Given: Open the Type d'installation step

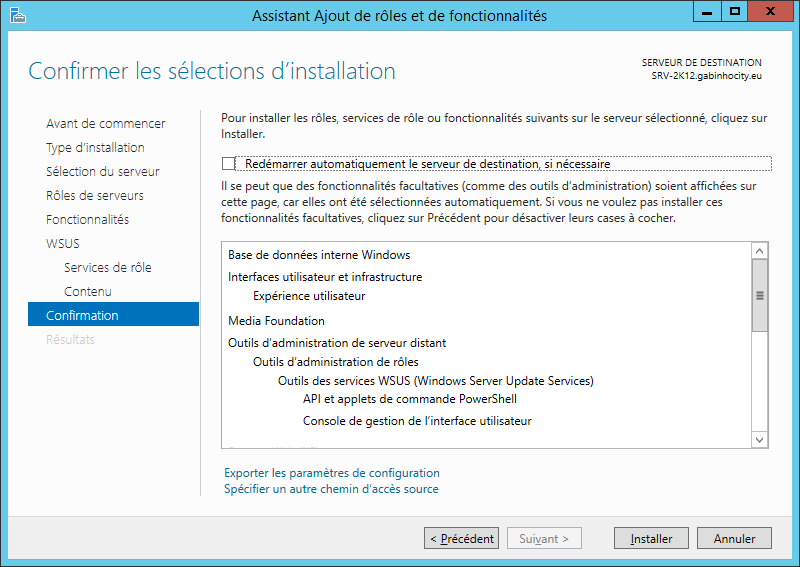Looking at the screenshot, I should [95, 147].
